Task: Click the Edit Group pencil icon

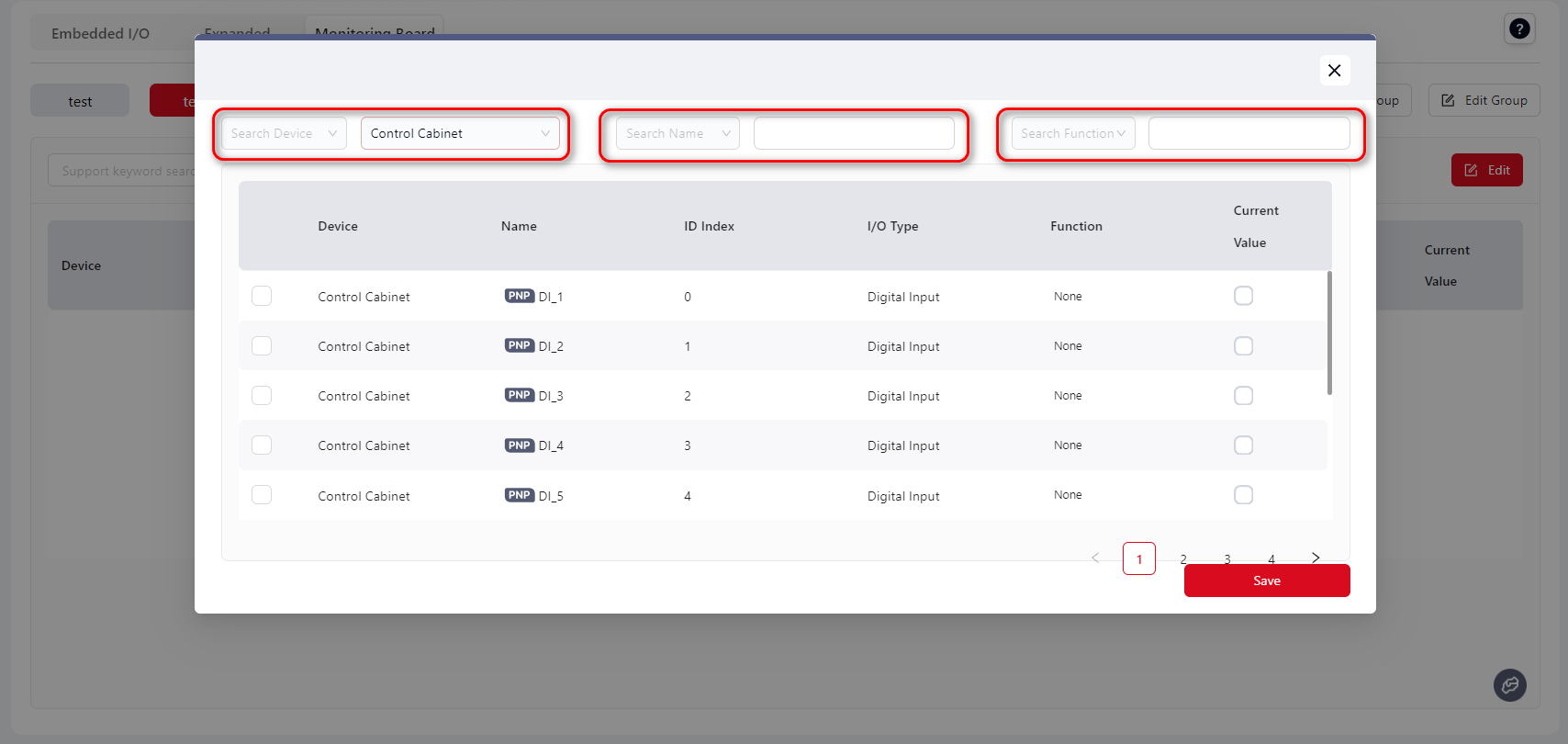Action: pyautogui.click(x=1448, y=100)
